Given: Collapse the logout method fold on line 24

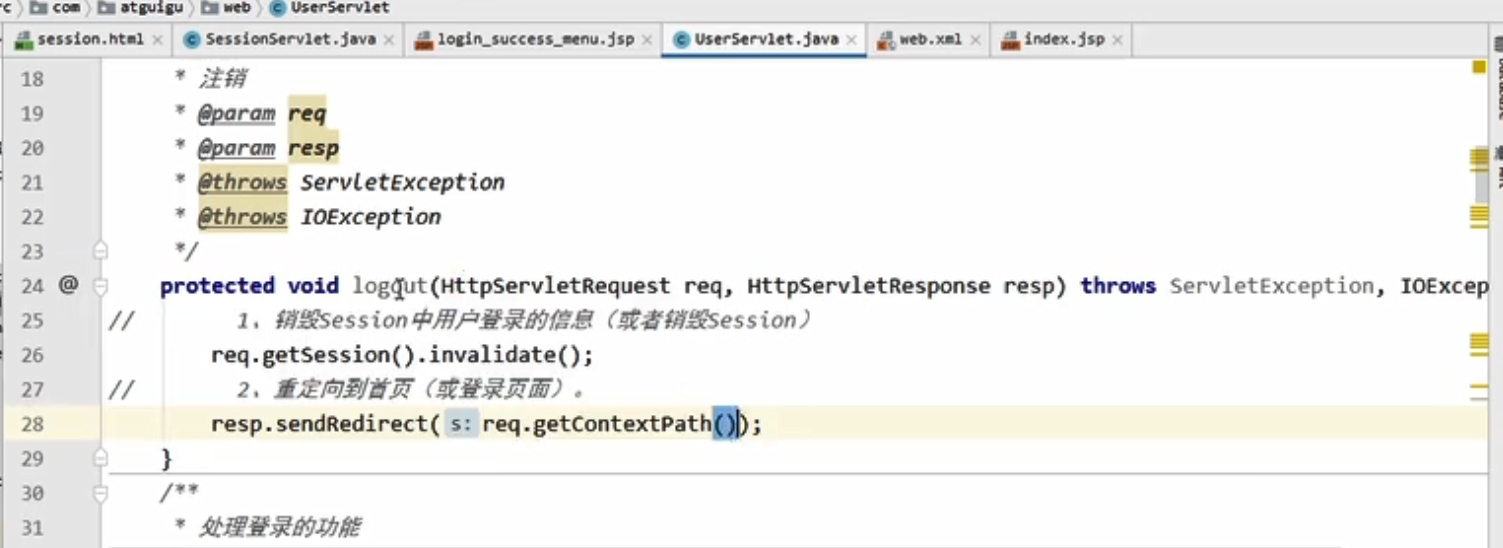Looking at the screenshot, I should (x=100, y=286).
